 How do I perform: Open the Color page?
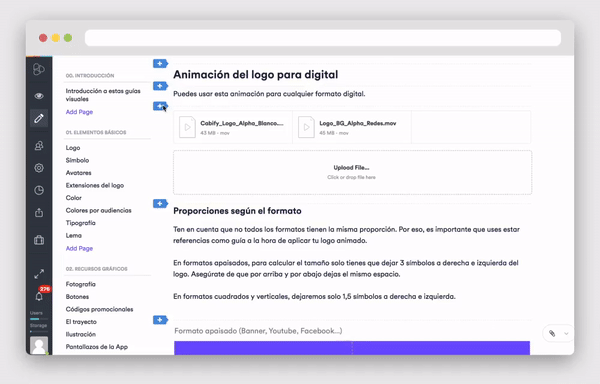tap(73, 198)
